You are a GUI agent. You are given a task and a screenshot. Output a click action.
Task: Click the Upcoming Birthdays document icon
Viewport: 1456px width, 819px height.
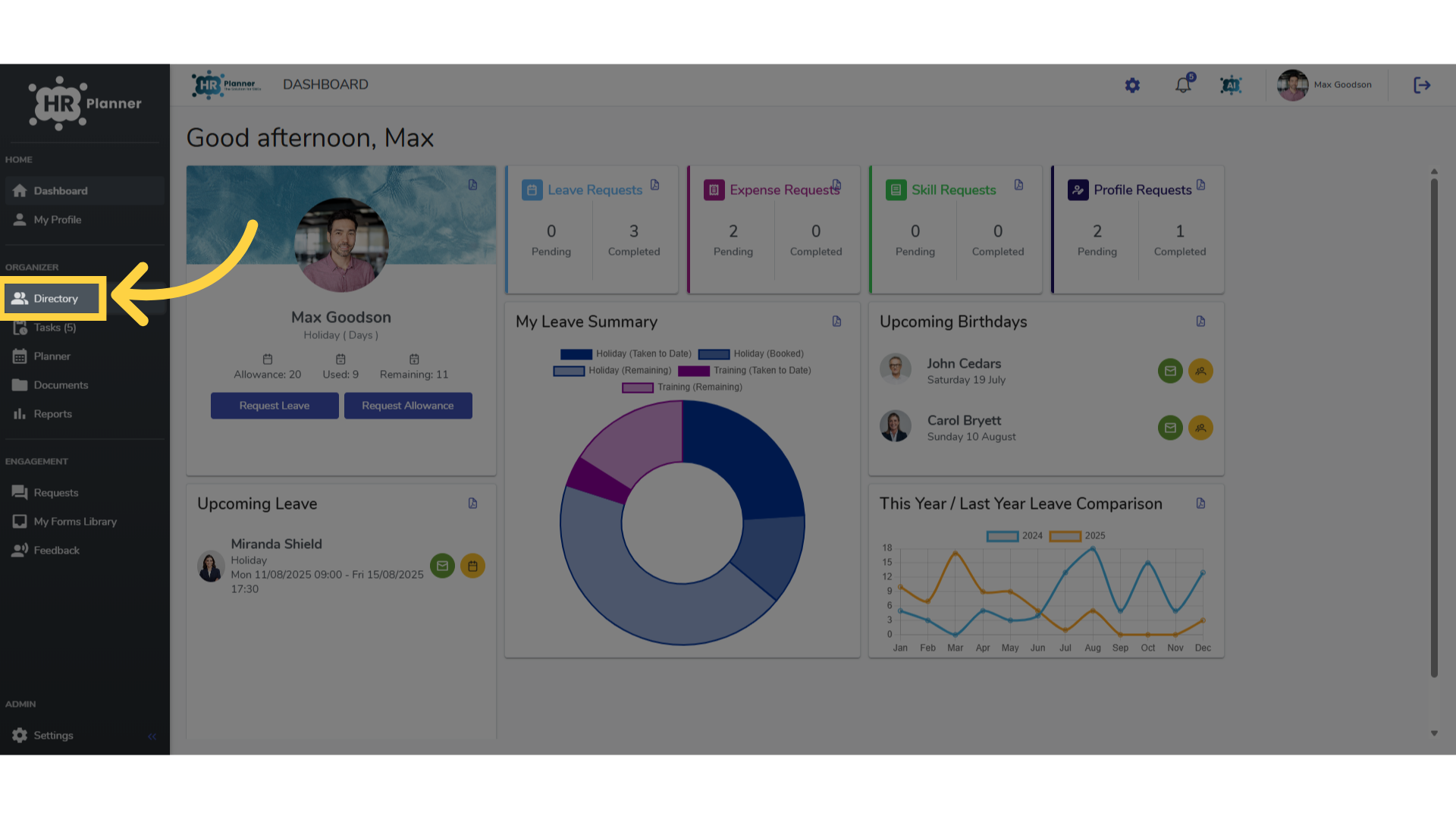pyautogui.click(x=1201, y=322)
